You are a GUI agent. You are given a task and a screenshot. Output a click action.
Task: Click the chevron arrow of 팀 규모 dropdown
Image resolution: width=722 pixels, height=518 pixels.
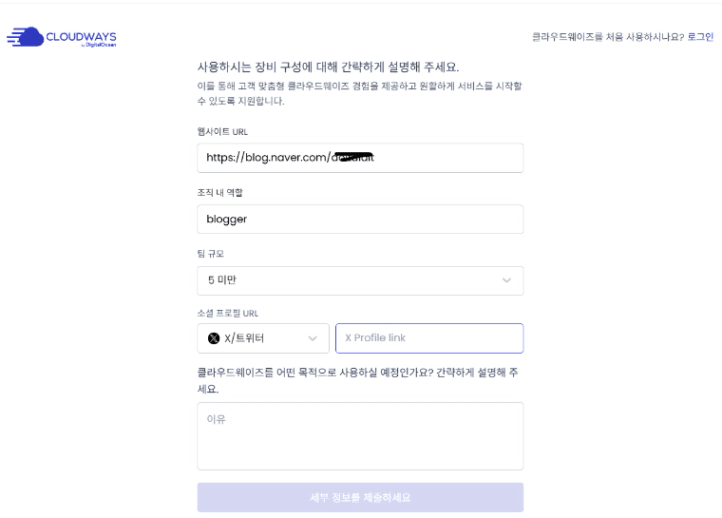(507, 280)
